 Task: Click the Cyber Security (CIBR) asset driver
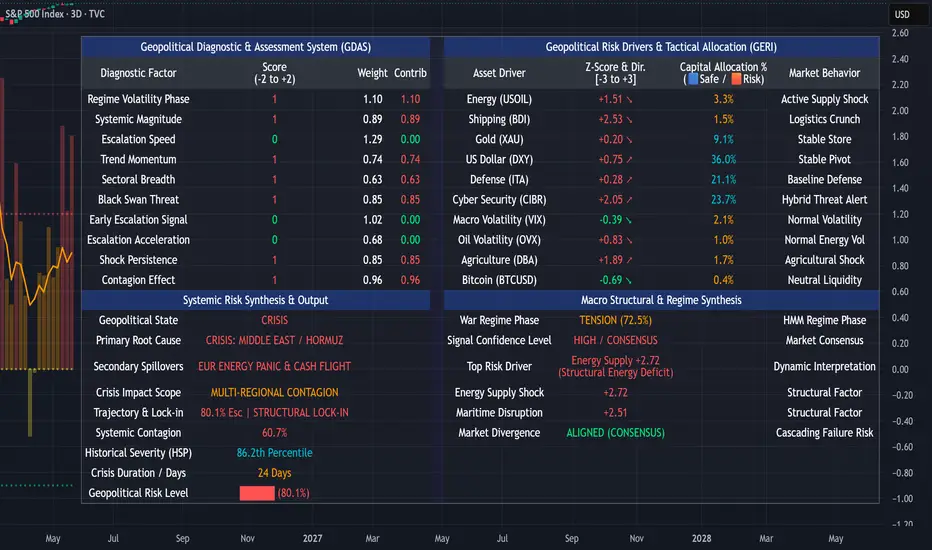(x=499, y=200)
